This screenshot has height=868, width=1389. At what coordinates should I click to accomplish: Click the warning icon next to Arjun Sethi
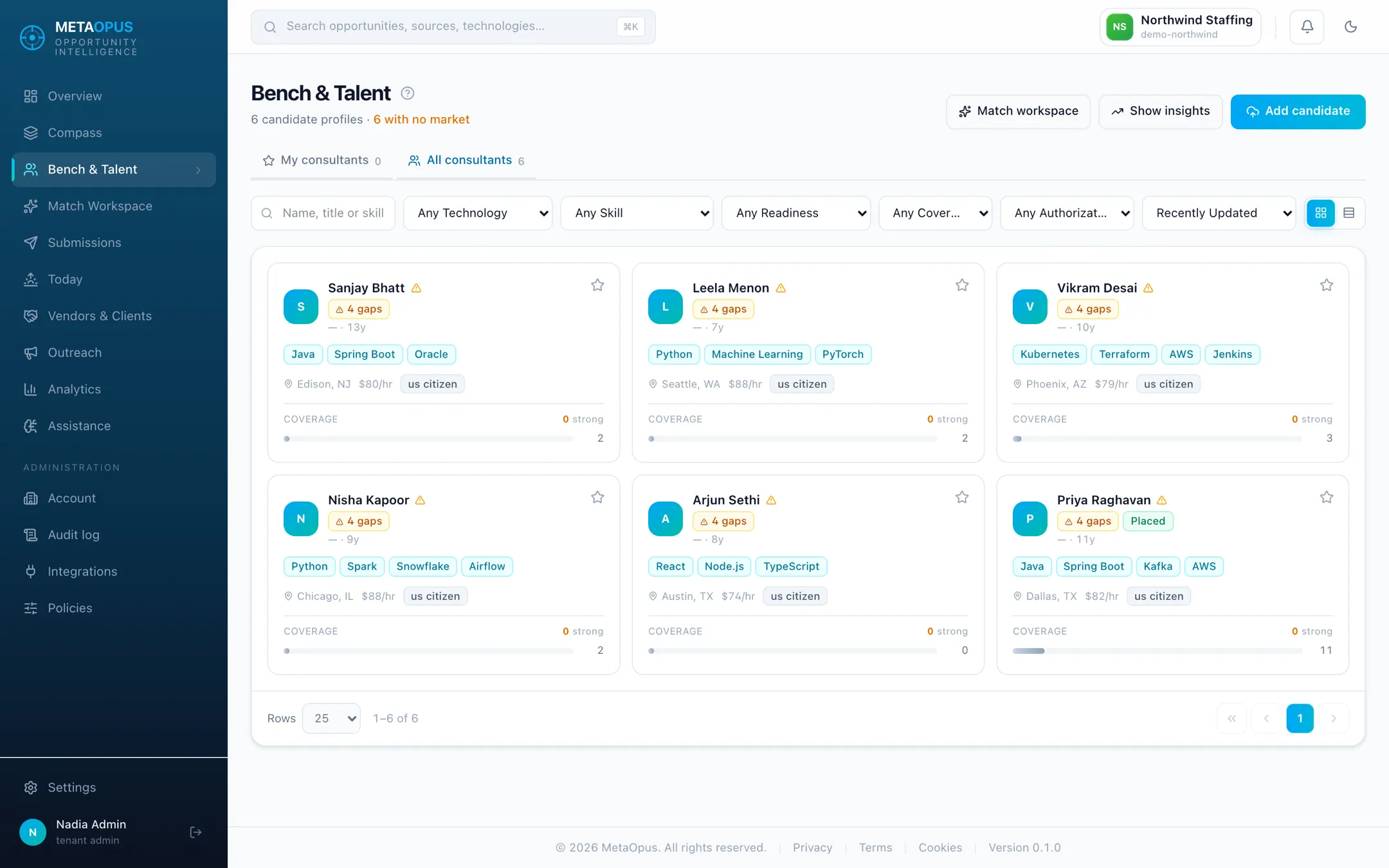(x=772, y=500)
